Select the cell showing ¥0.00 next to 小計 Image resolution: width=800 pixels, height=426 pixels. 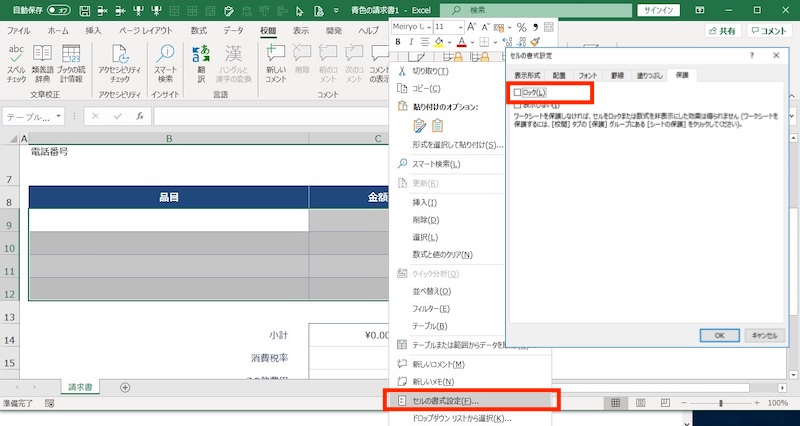[348, 335]
